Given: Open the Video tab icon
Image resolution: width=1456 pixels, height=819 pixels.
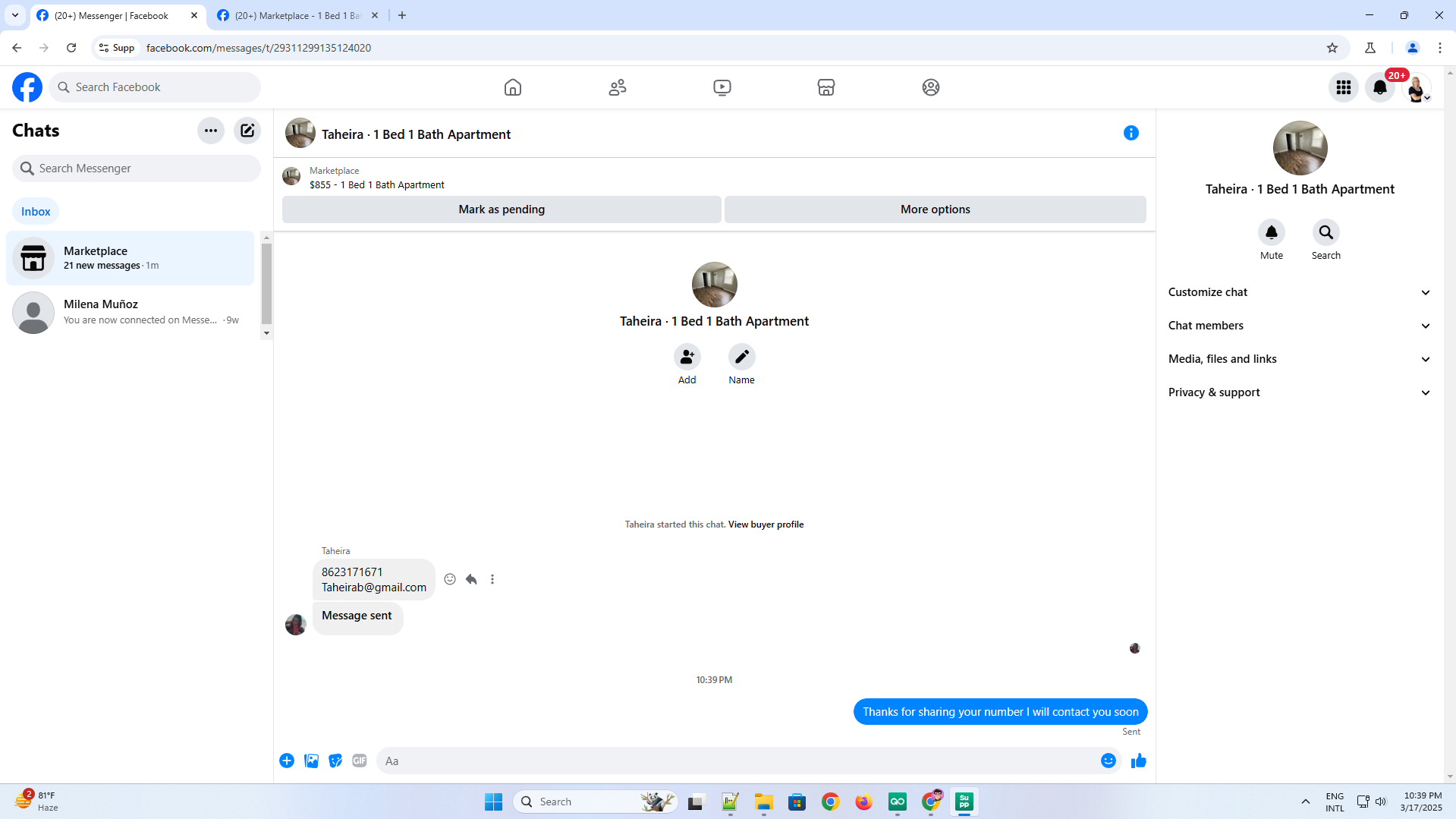Looking at the screenshot, I should click(x=722, y=87).
